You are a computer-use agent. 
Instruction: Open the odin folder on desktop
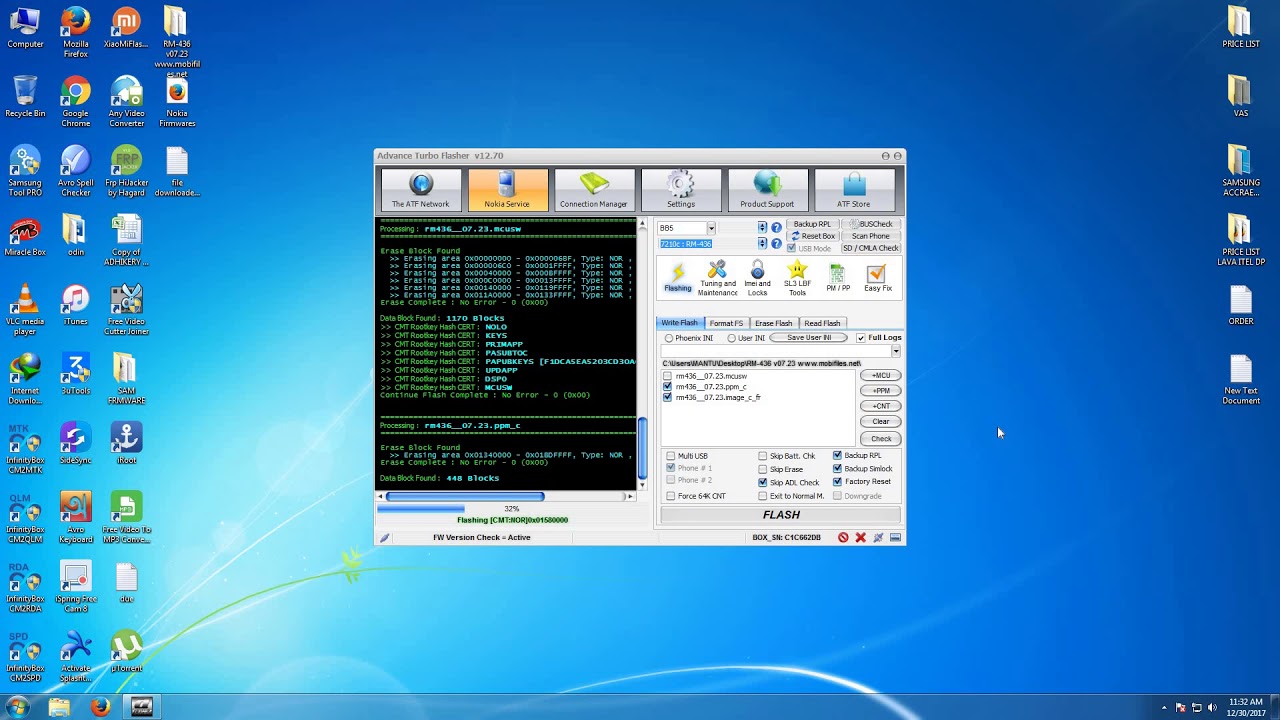(75, 238)
